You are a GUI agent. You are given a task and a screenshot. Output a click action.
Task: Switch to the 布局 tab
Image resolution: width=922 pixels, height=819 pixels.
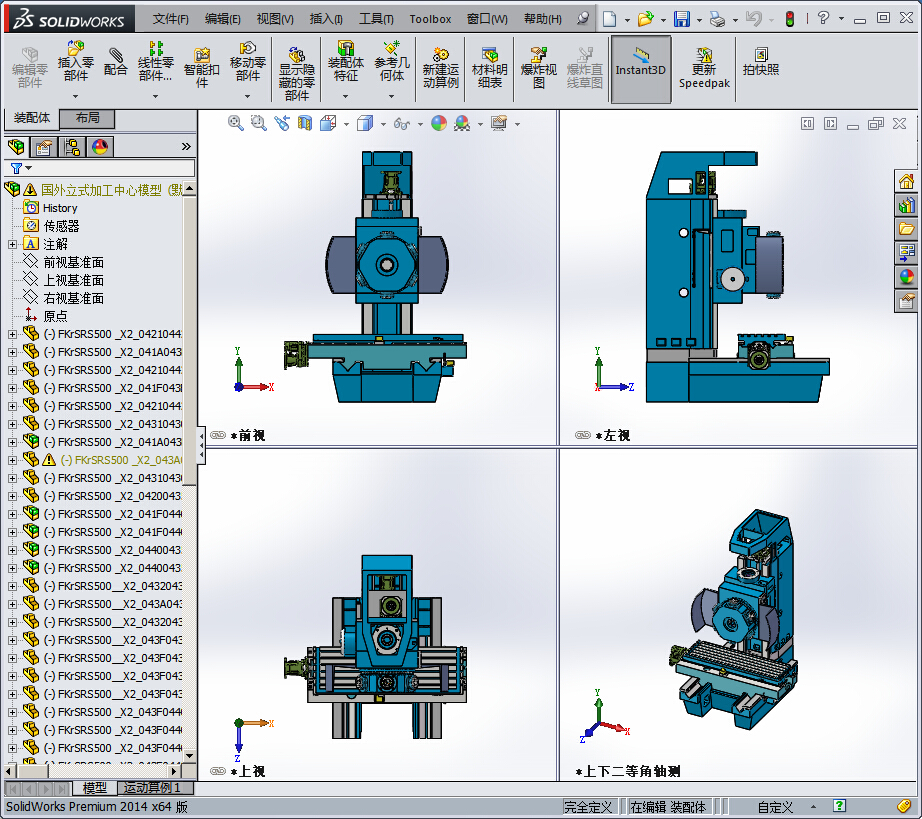point(88,118)
